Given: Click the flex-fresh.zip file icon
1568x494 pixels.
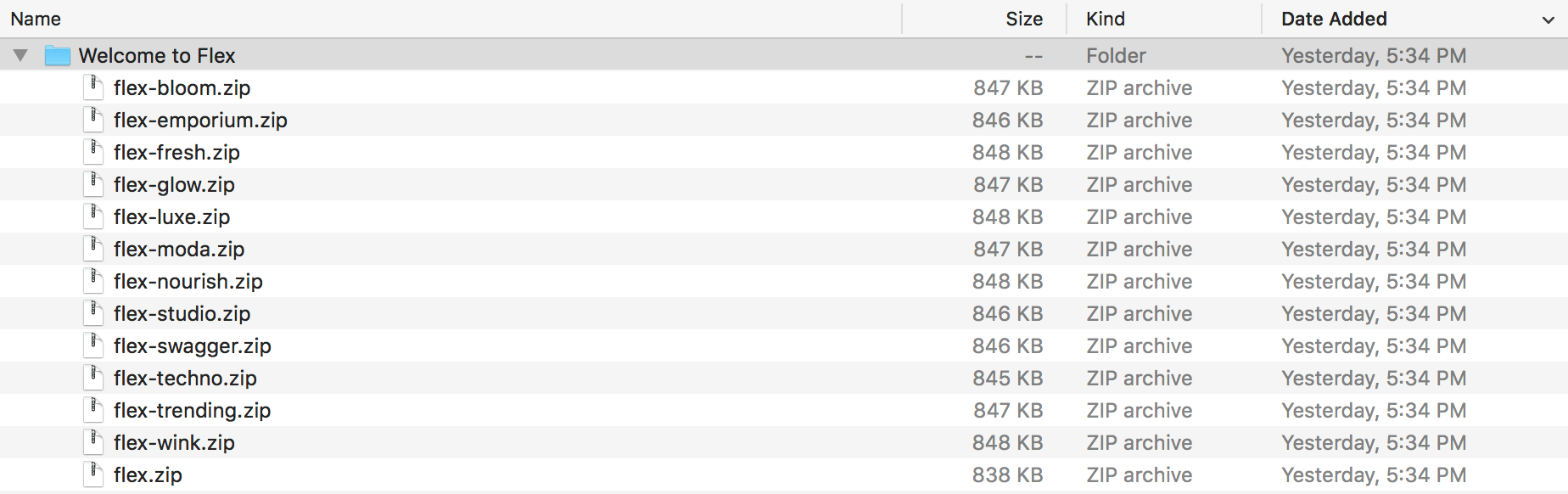Looking at the screenshot, I should point(93,151).
